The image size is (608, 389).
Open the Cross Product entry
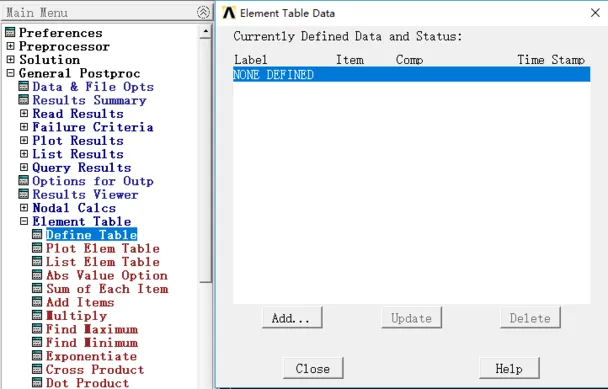click(x=95, y=369)
